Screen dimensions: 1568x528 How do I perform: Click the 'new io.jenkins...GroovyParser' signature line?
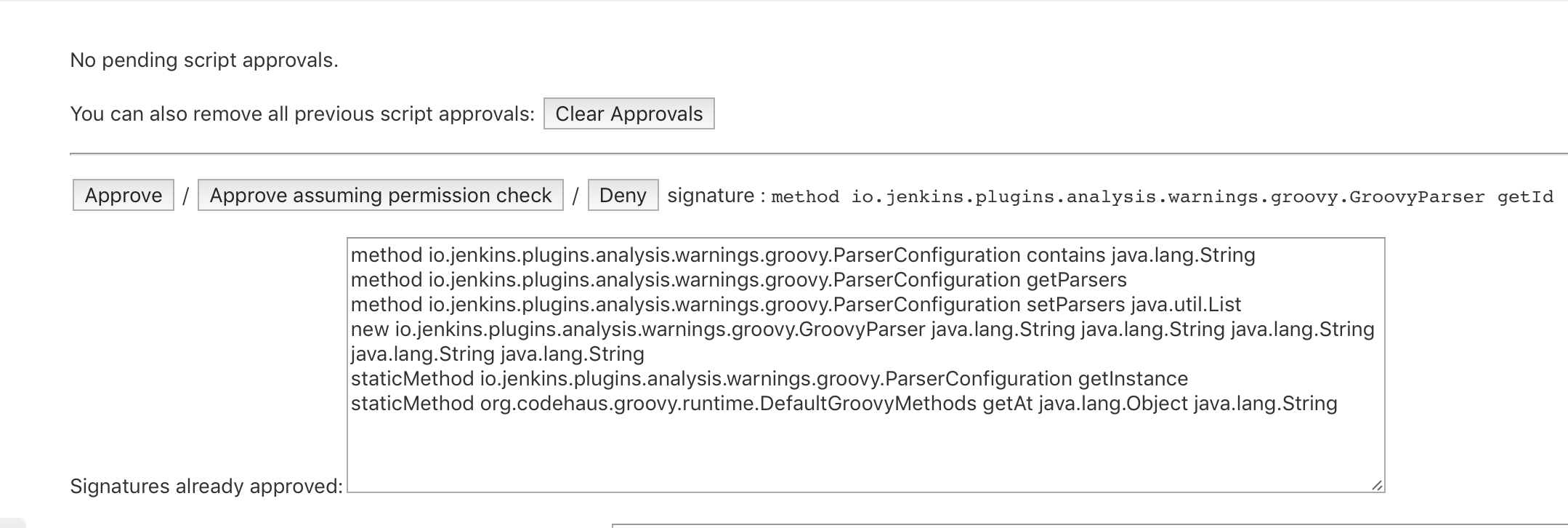pos(862,342)
